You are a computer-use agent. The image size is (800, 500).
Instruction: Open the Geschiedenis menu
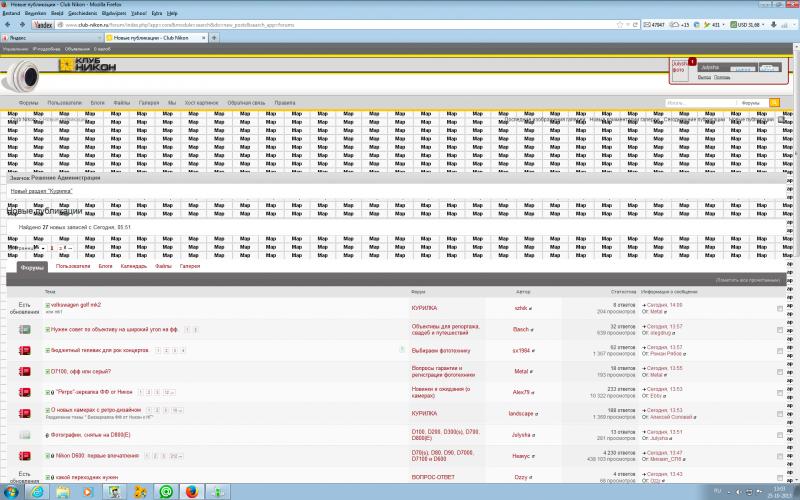[x=82, y=13]
